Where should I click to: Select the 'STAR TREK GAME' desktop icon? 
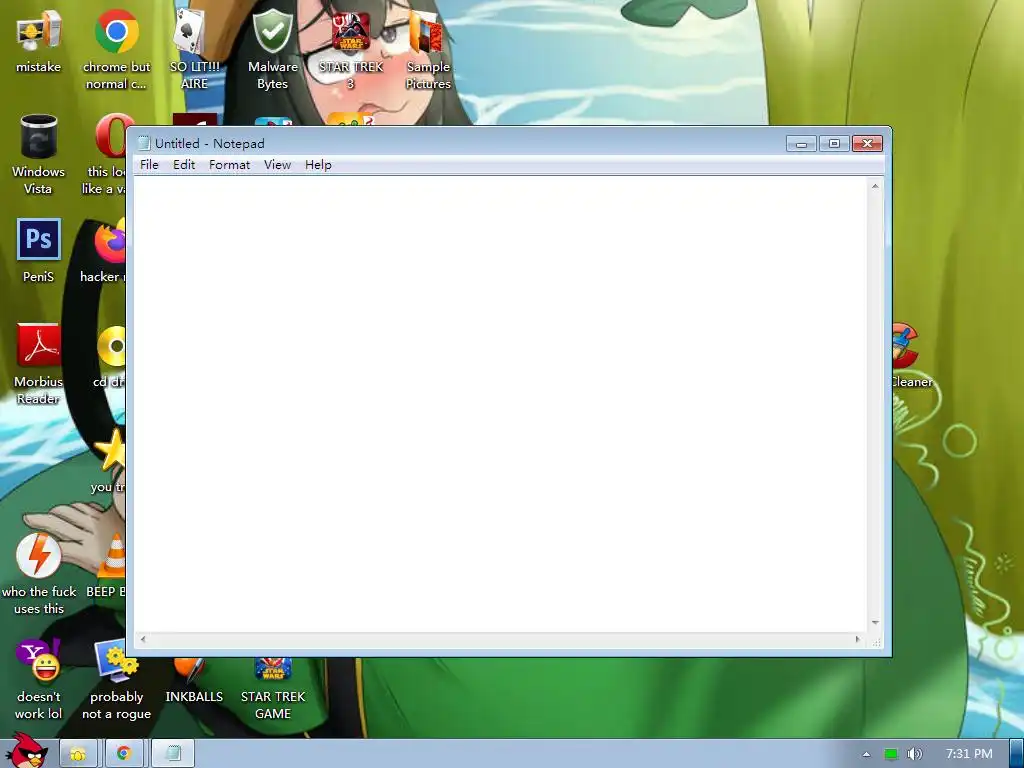point(272,687)
